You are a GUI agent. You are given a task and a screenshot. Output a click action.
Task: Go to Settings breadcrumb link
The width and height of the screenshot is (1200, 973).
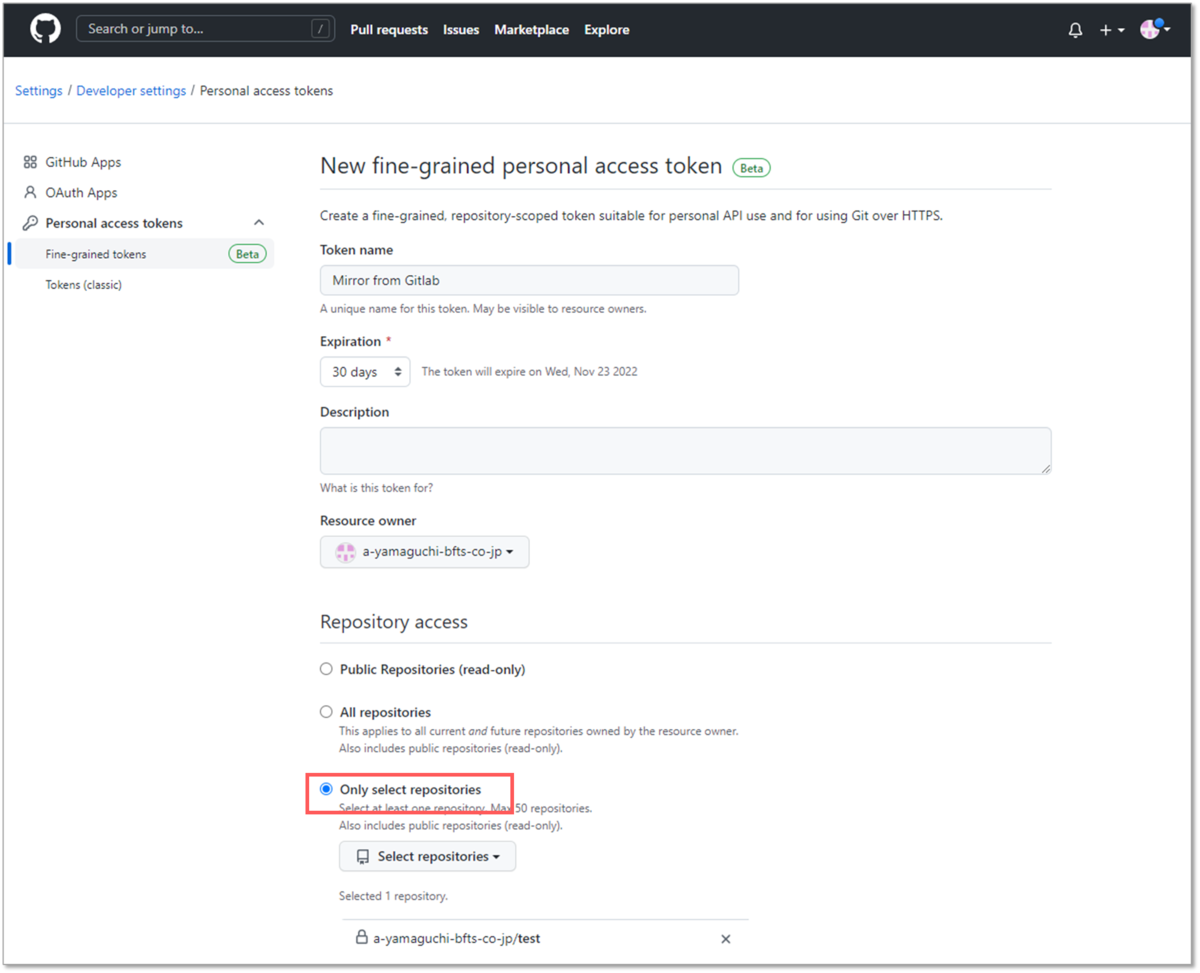point(39,91)
